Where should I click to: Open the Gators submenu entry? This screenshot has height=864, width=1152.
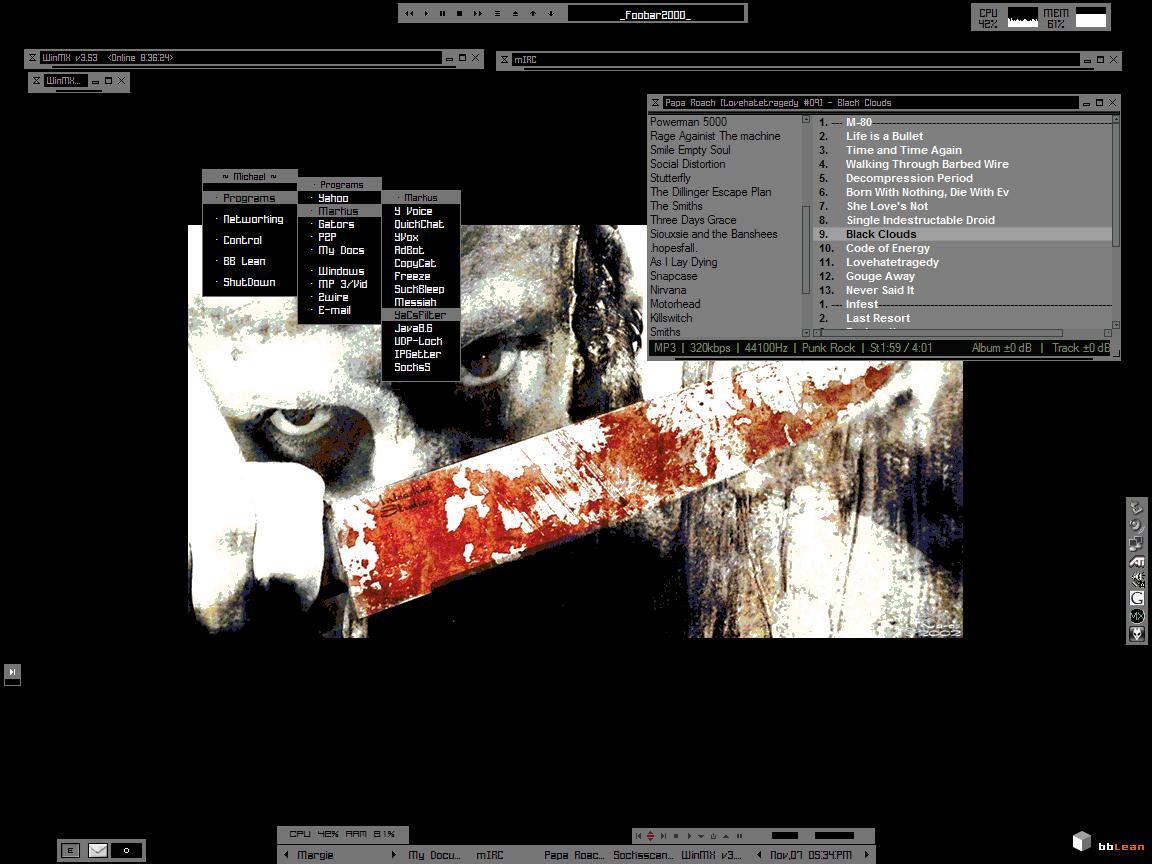coord(339,224)
